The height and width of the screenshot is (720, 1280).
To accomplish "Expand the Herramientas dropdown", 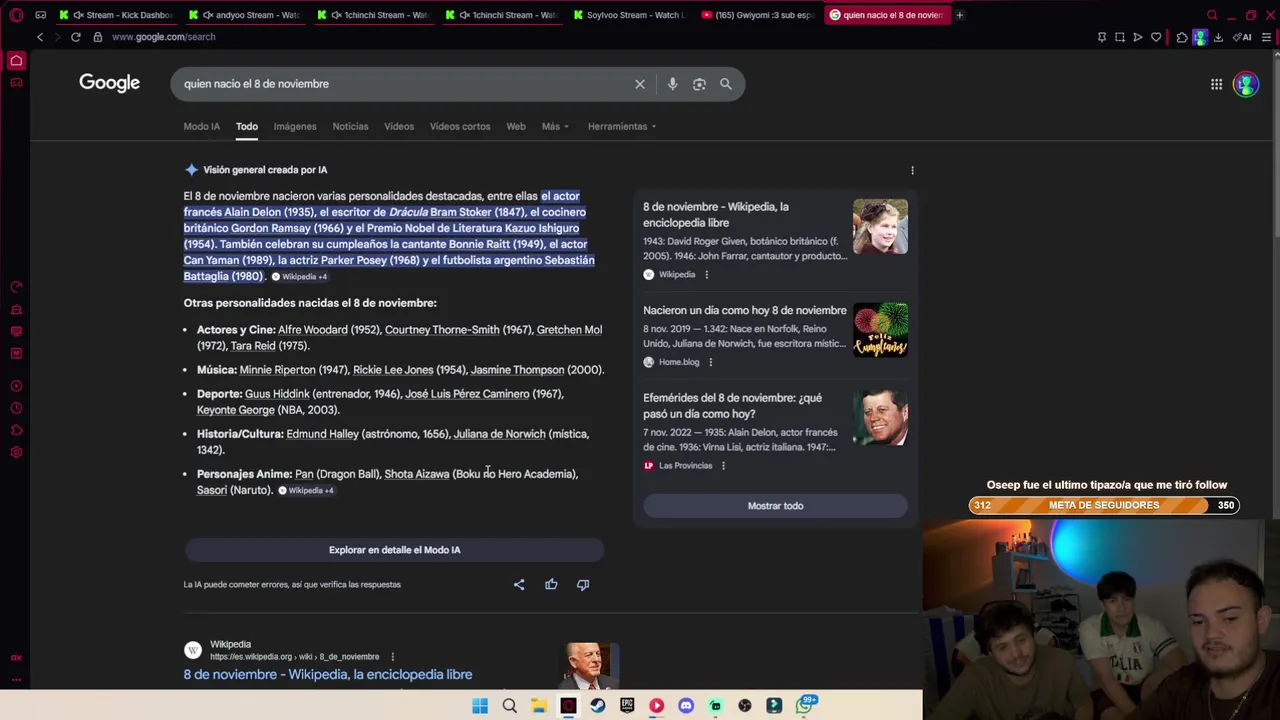I will pos(622,126).
